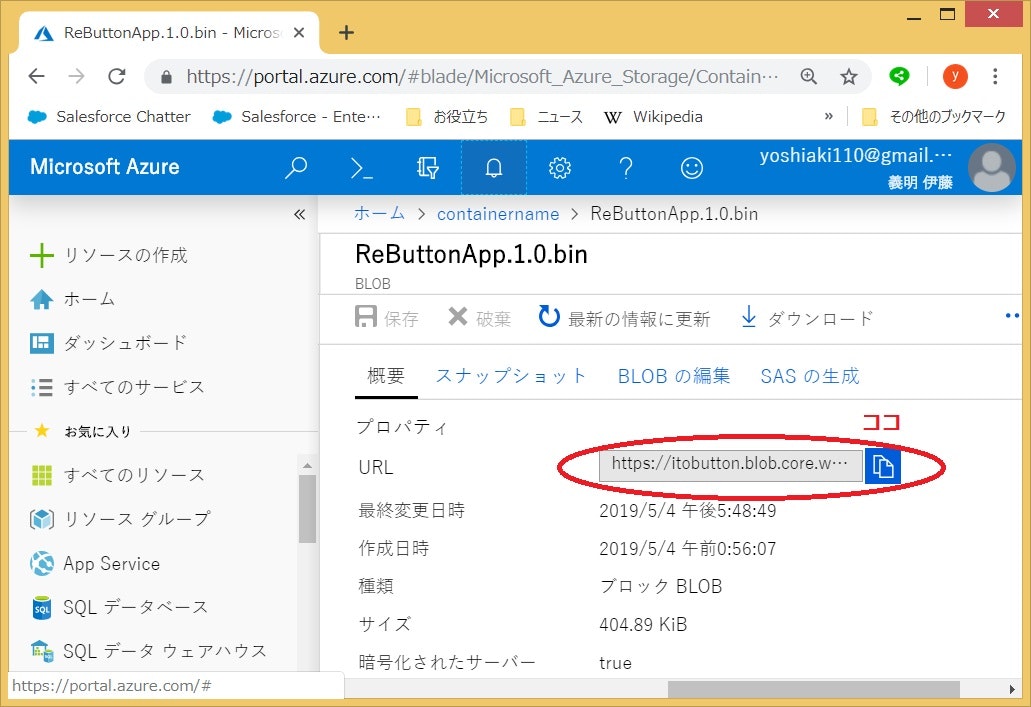Screen dimensions: 1031x707
Task: Open App Service in sidebar
Action: pyautogui.click(x=95, y=564)
